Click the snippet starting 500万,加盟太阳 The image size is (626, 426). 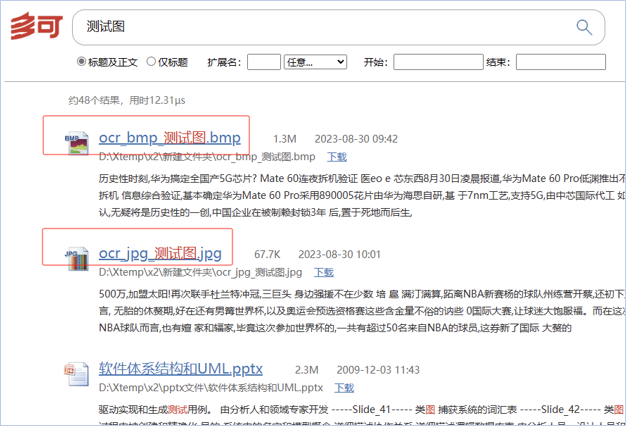pyautogui.click(x=361, y=311)
